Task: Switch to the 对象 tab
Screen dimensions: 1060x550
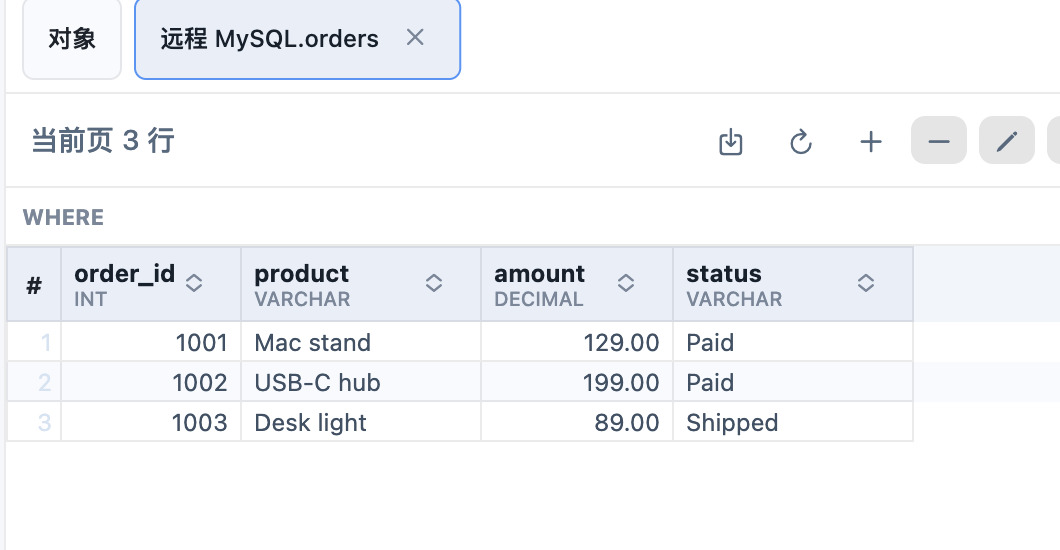Action: [72, 39]
